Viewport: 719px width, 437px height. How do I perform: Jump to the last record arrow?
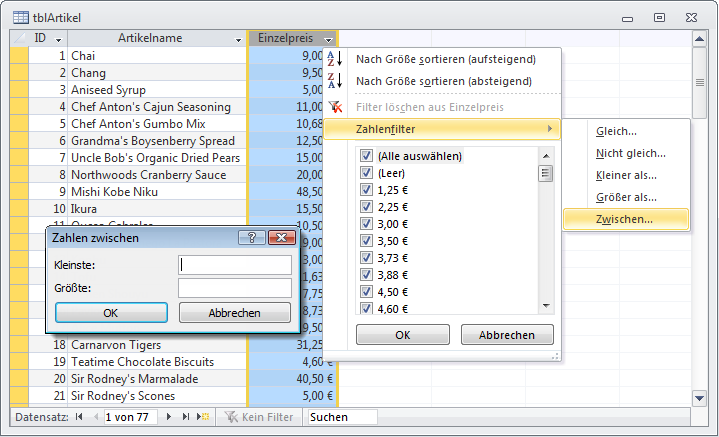coord(187,416)
